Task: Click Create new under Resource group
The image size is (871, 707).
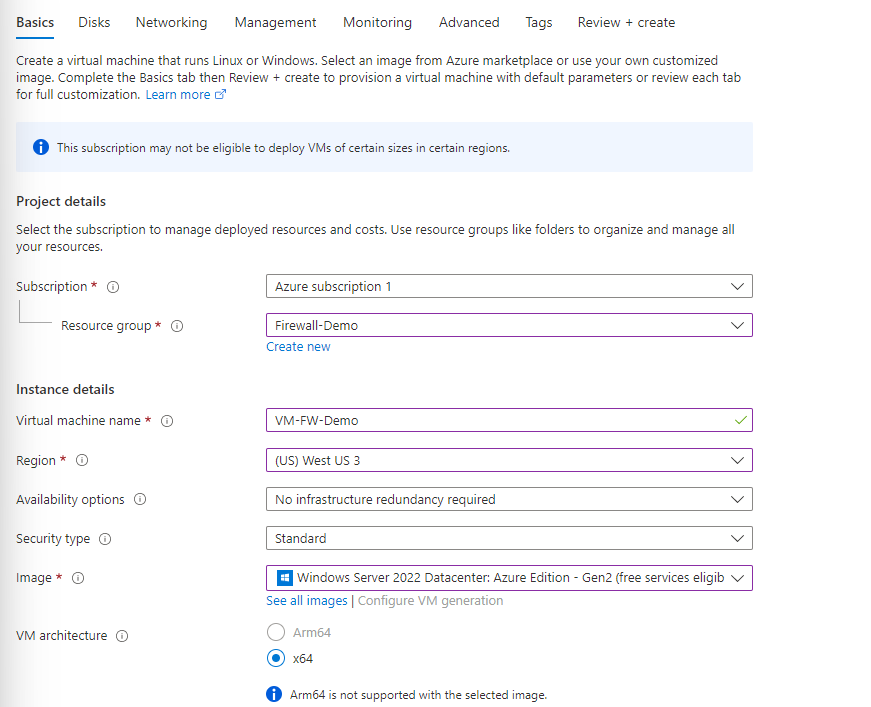Action: [298, 346]
